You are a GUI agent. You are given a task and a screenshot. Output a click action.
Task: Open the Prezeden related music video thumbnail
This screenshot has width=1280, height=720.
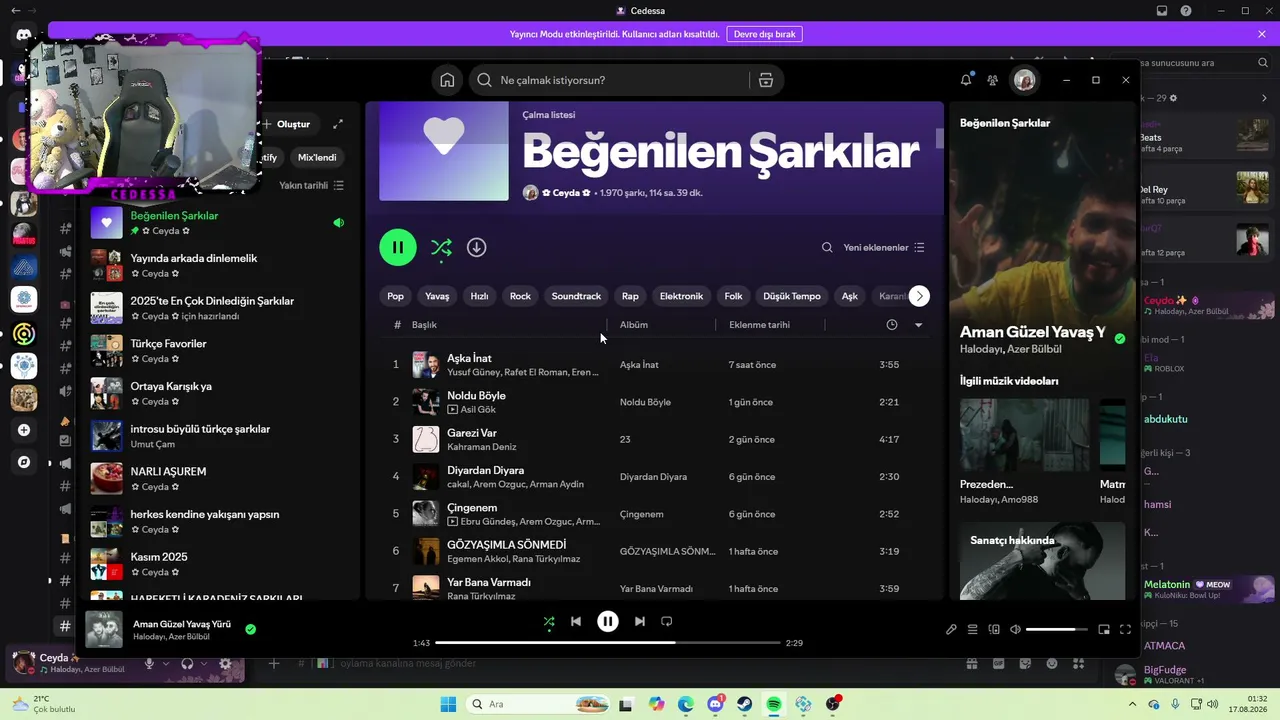(x=1024, y=435)
